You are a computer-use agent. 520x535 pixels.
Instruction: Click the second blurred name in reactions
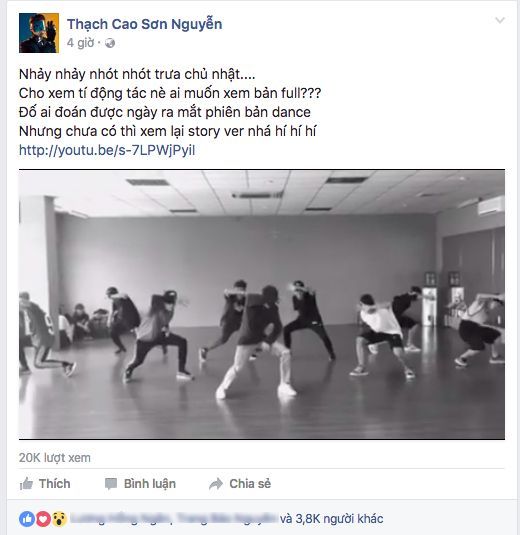[227, 519]
